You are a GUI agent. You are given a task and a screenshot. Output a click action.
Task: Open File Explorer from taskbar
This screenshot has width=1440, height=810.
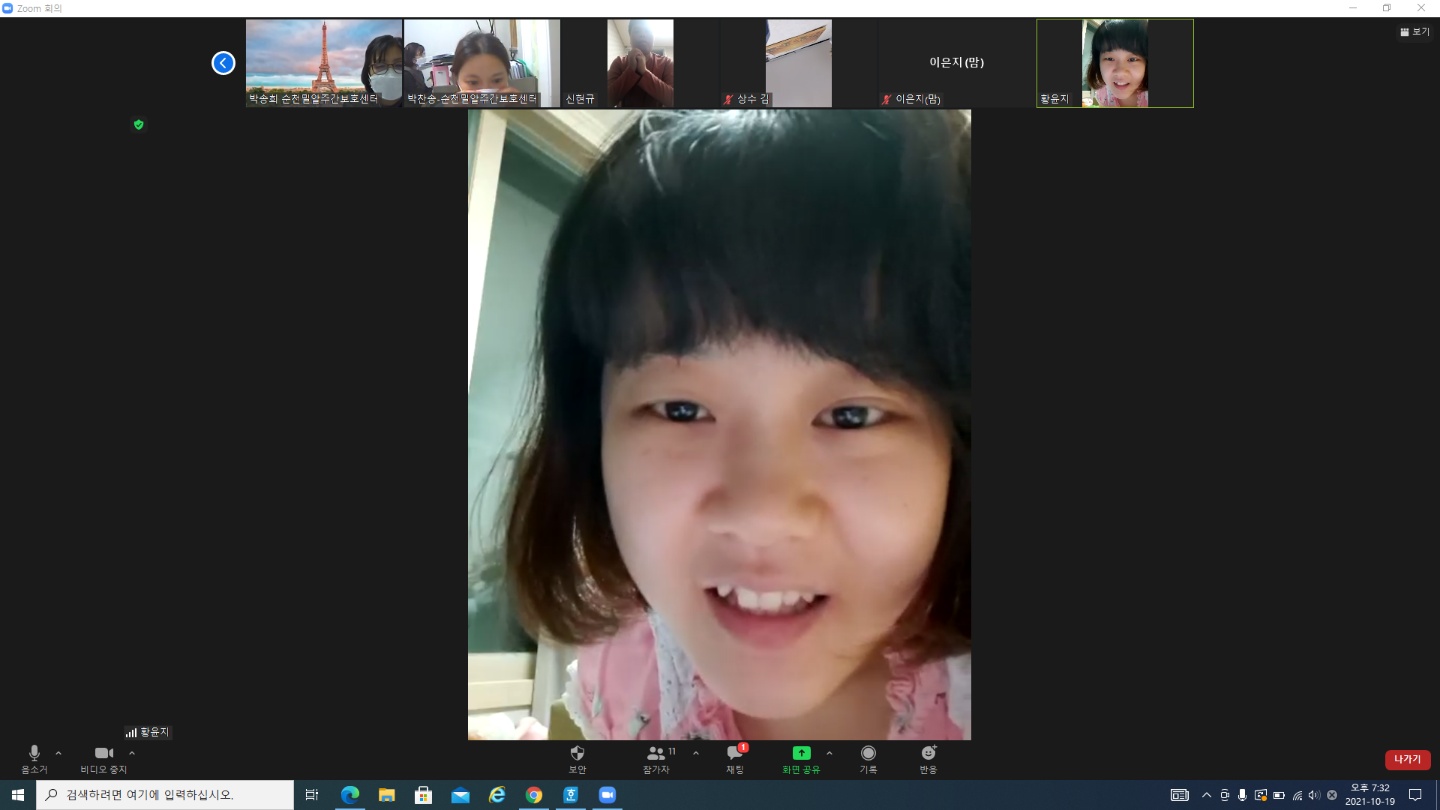(x=387, y=795)
